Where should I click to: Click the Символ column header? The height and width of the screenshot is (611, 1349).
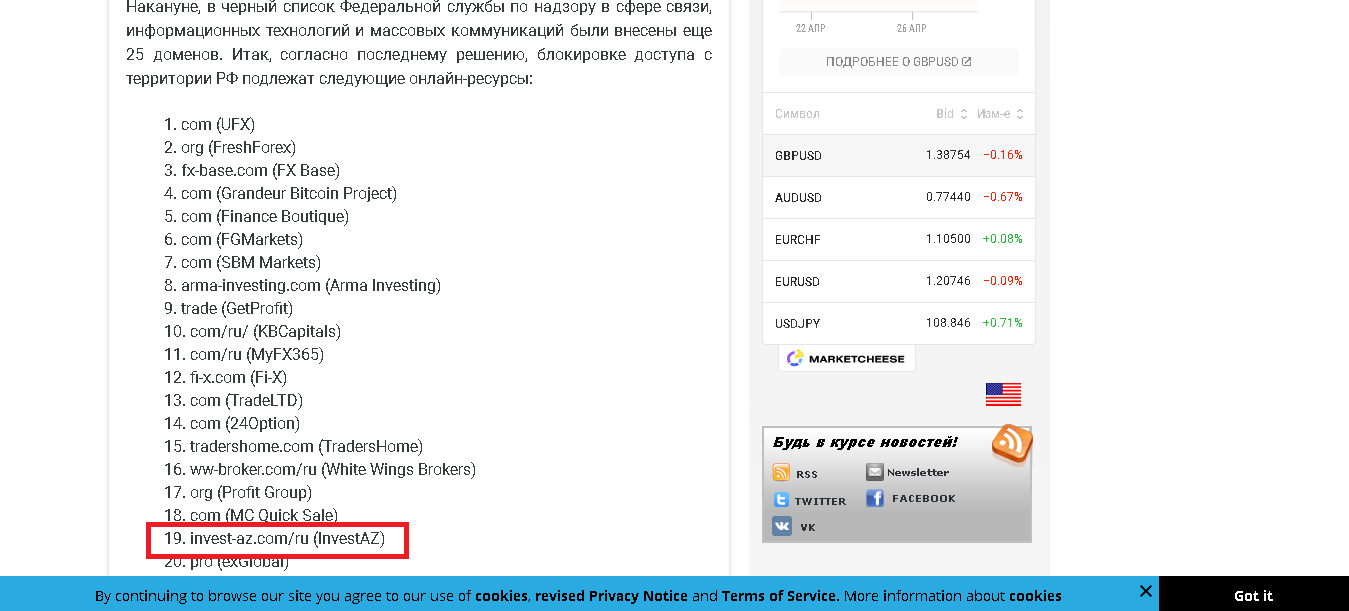(797, 114)
